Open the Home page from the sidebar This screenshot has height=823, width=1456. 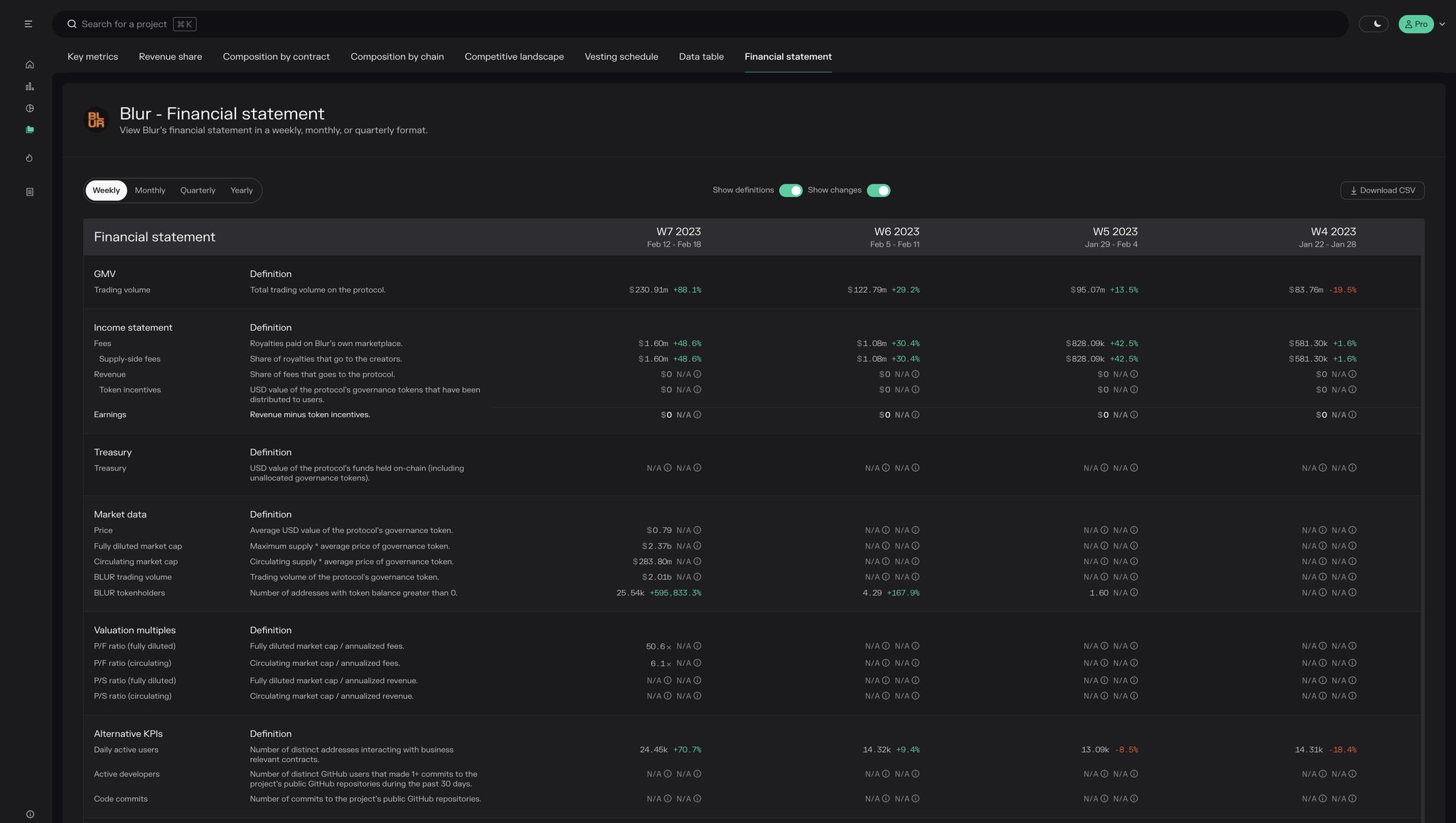click(29, 64)
